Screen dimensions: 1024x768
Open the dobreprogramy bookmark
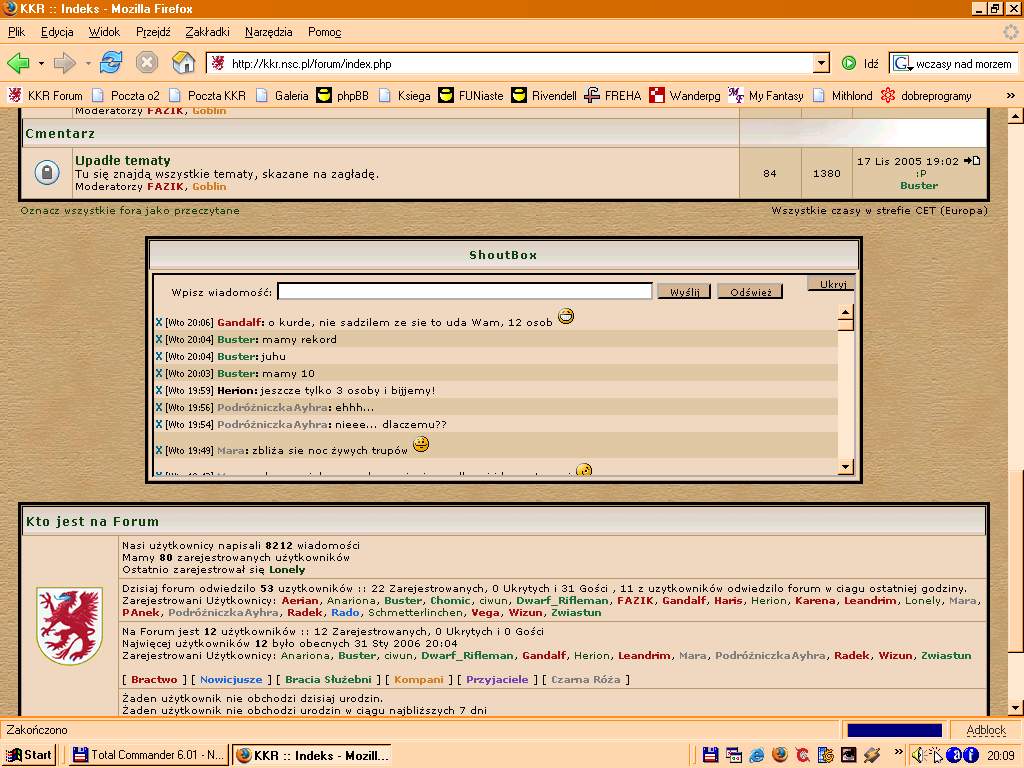[926, 96]
